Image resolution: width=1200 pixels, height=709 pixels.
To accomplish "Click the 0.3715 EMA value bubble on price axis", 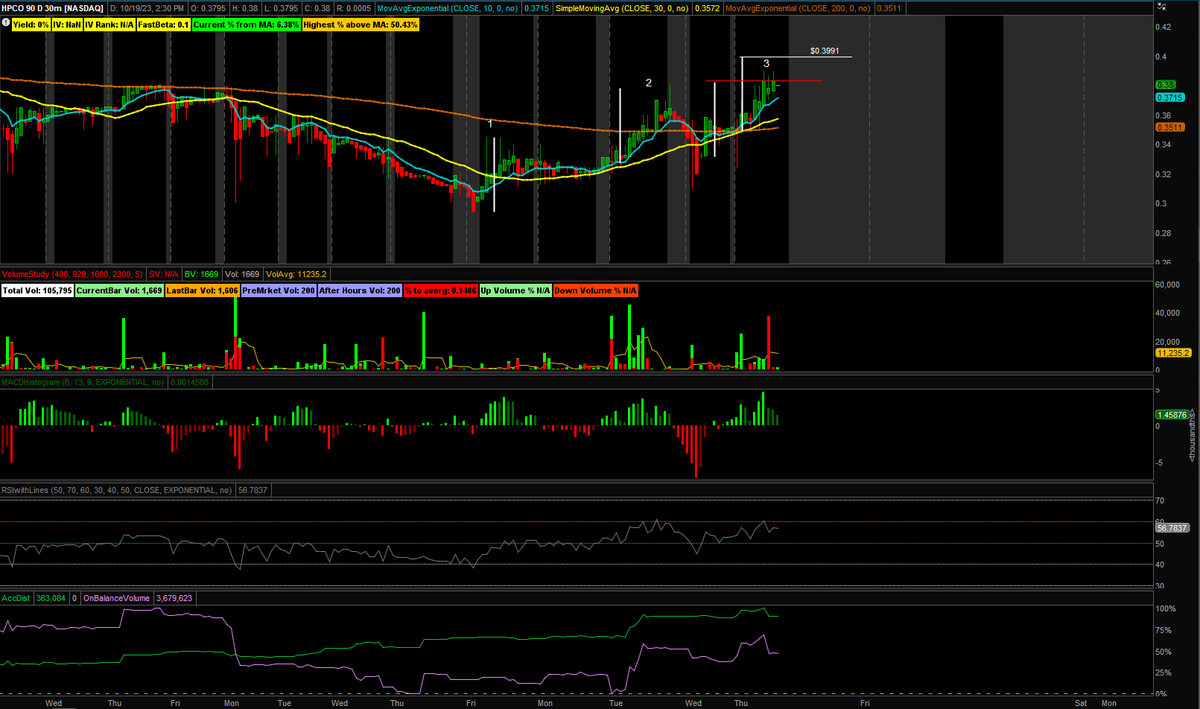I will click(x=1170, y=97).
